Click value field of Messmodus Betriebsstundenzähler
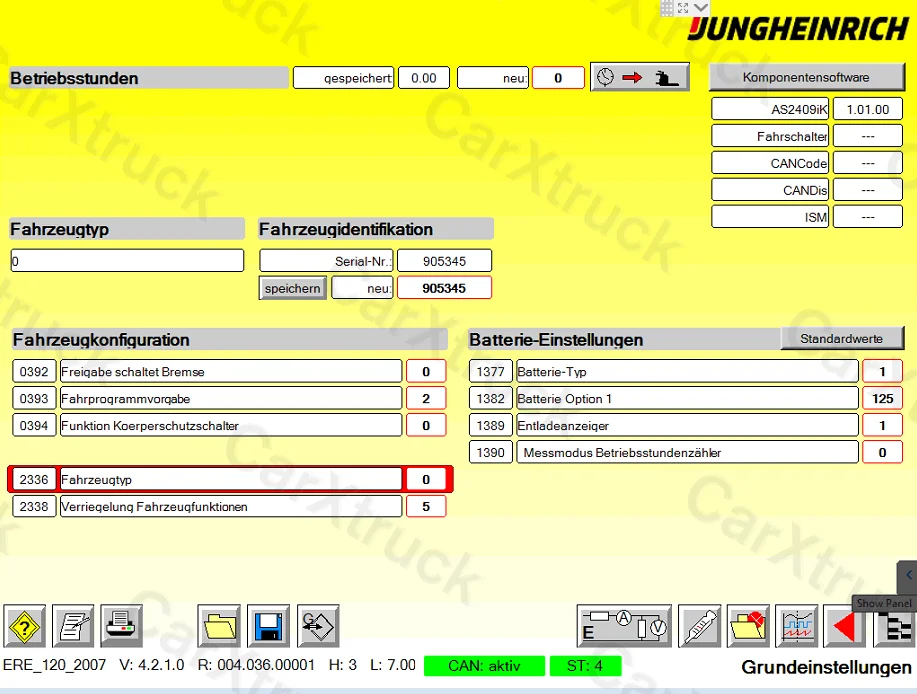Viewport: 917px width, 694px height. [x=882, y=452]
